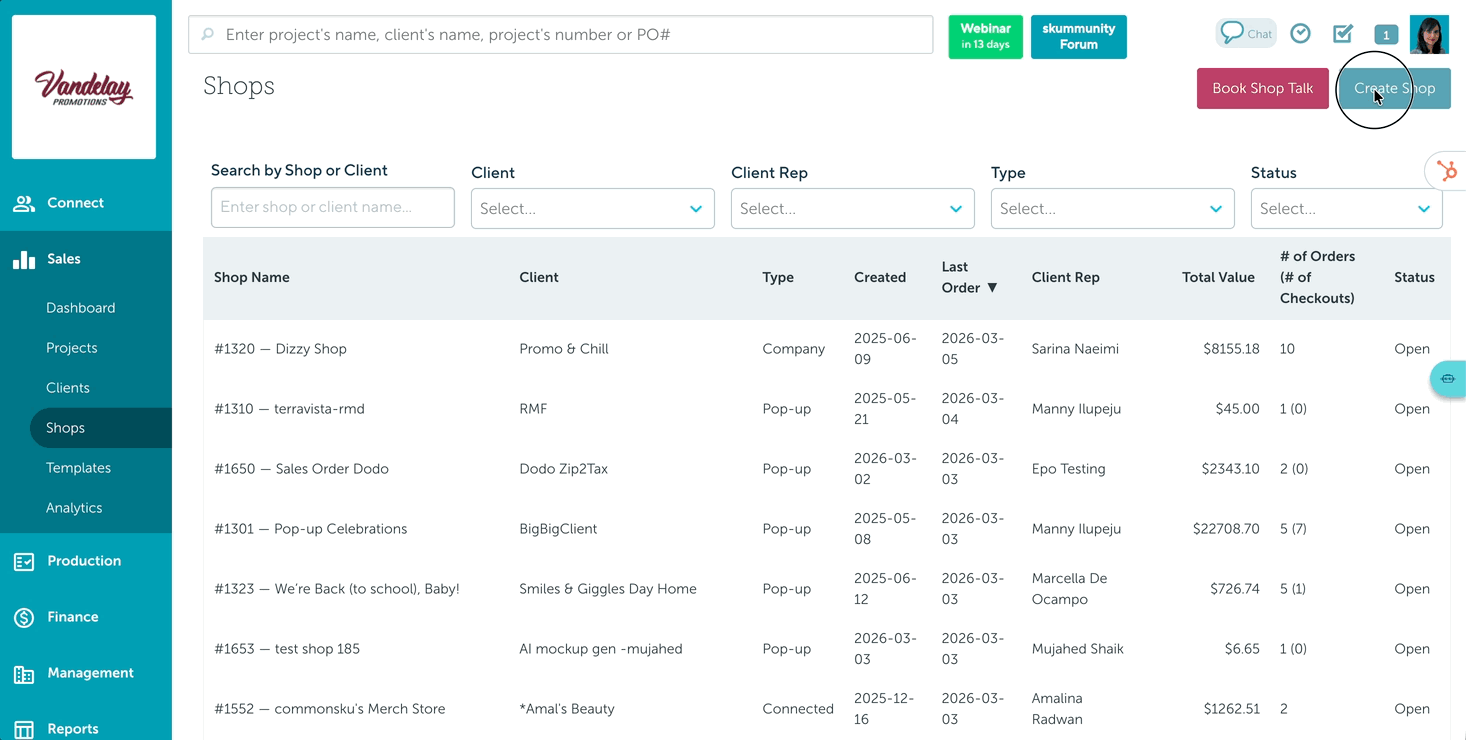The height and width of the screenshot is (740, 1466).
Task: Expand the Client filter dropdown
Action: point(592,209)
